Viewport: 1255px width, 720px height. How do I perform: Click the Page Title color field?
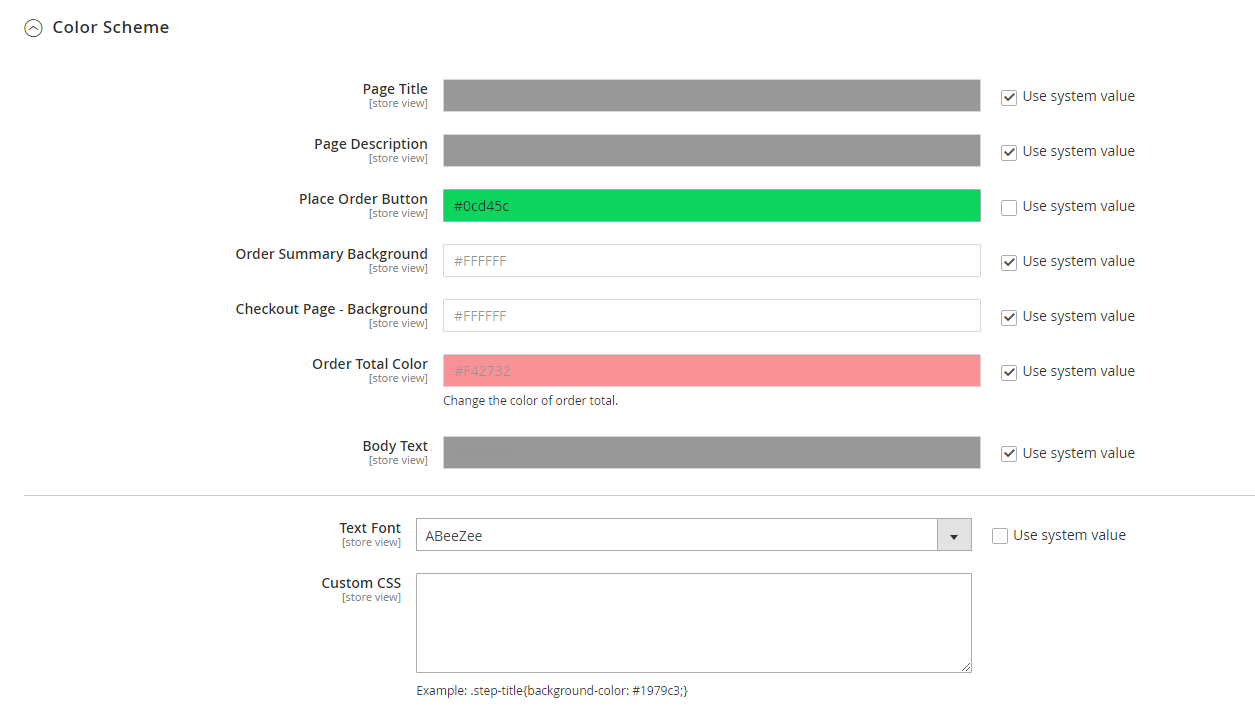711,96
